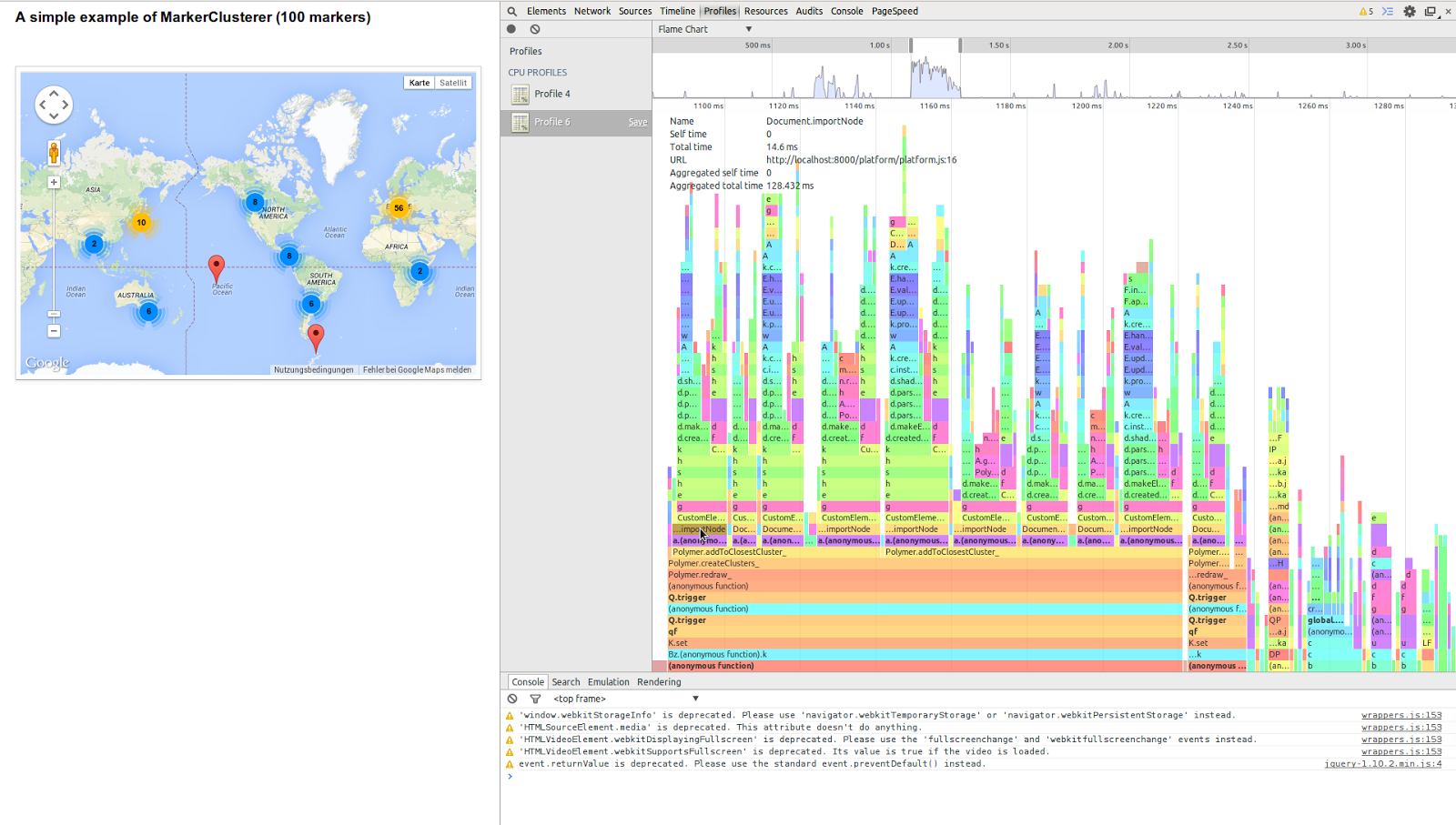Open the Rendering drawer tab

click(659, 681)
